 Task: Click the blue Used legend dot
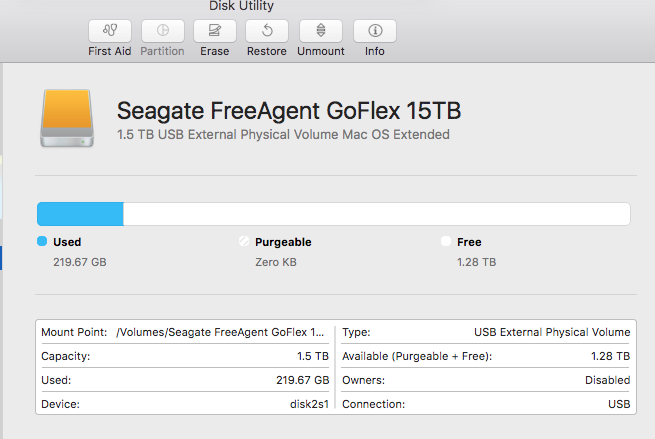pyautogui.click(x=42, y=242)
